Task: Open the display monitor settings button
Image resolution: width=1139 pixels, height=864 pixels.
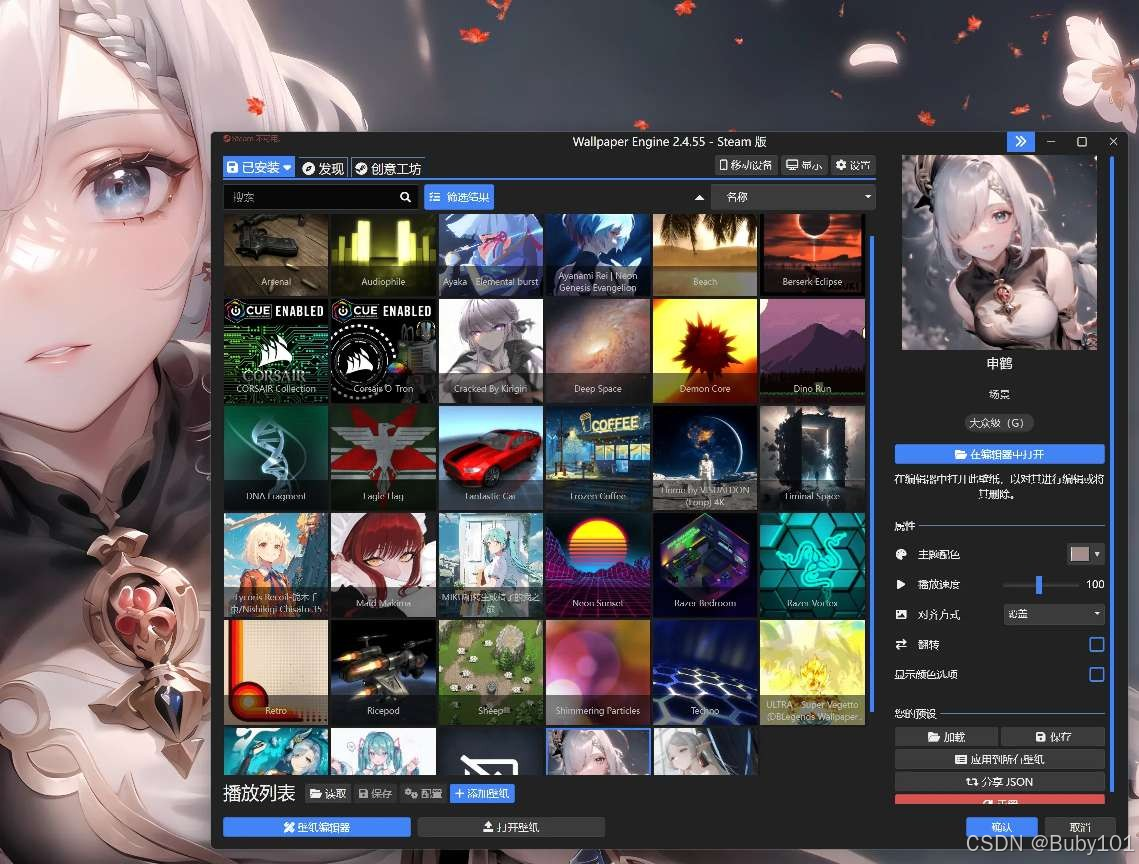Action: (x=804, y=165)
